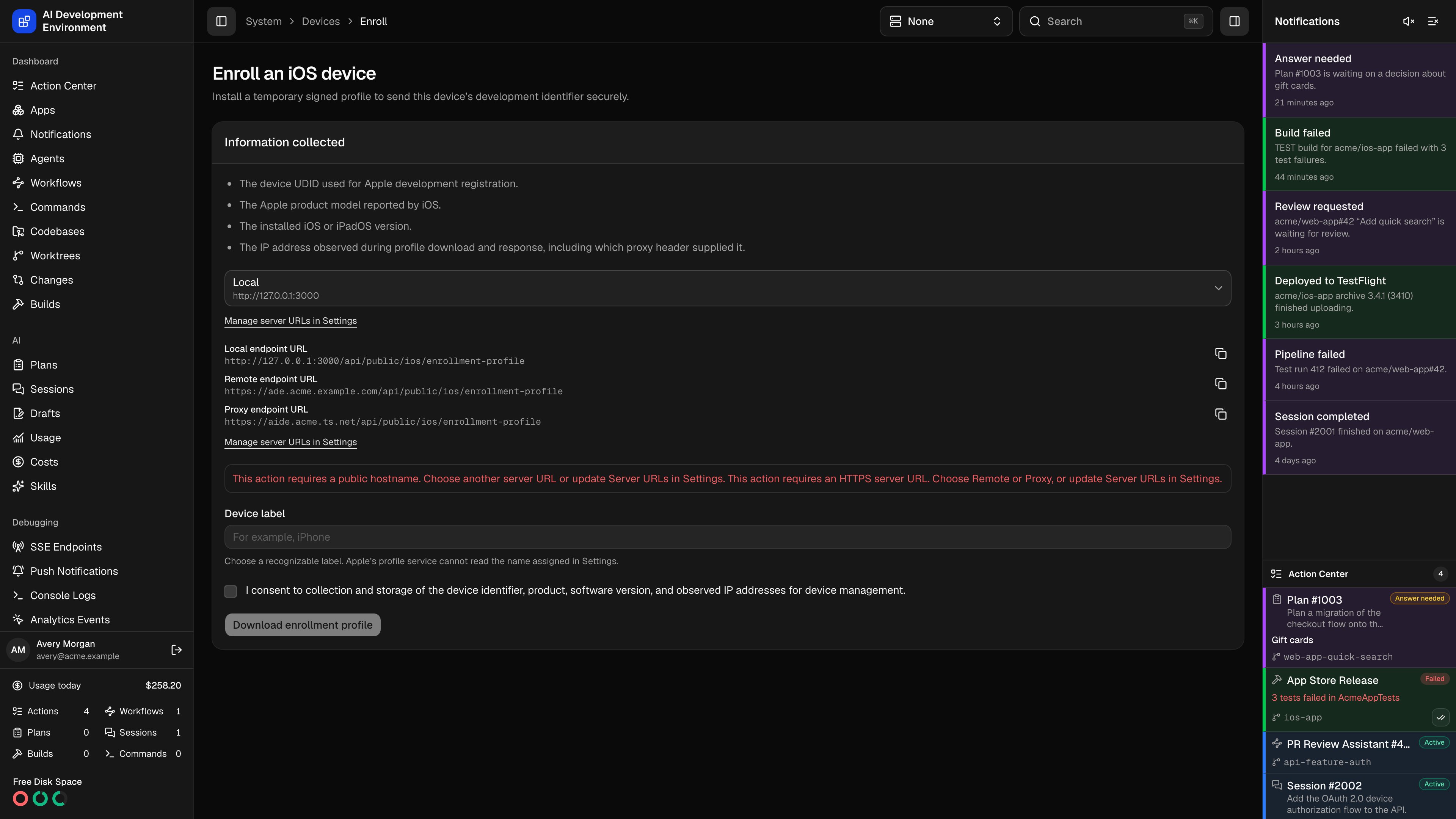
Task: Click Download enrollment profile button
Action: coord(303,625)
